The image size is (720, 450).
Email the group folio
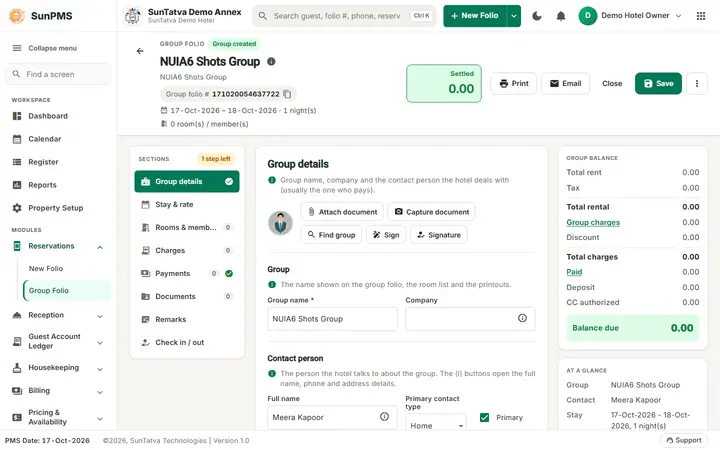tap(565, 84)
